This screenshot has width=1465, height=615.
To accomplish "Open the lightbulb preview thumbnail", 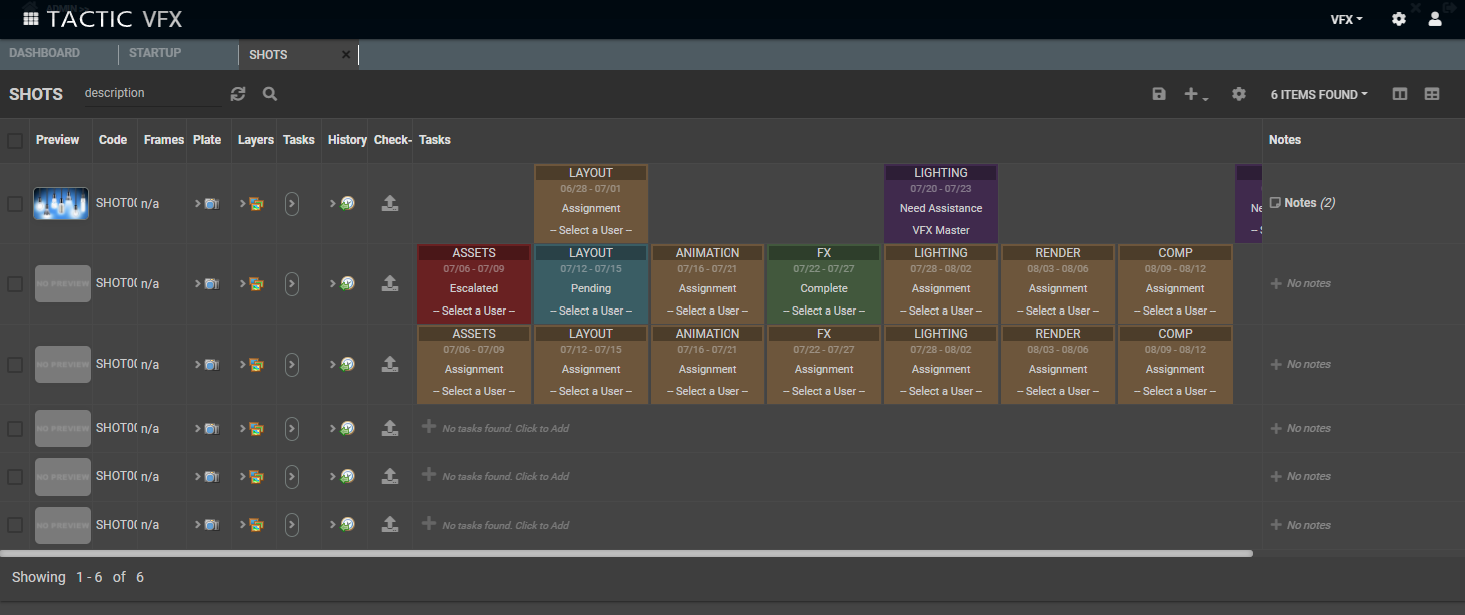I will 61,204.
